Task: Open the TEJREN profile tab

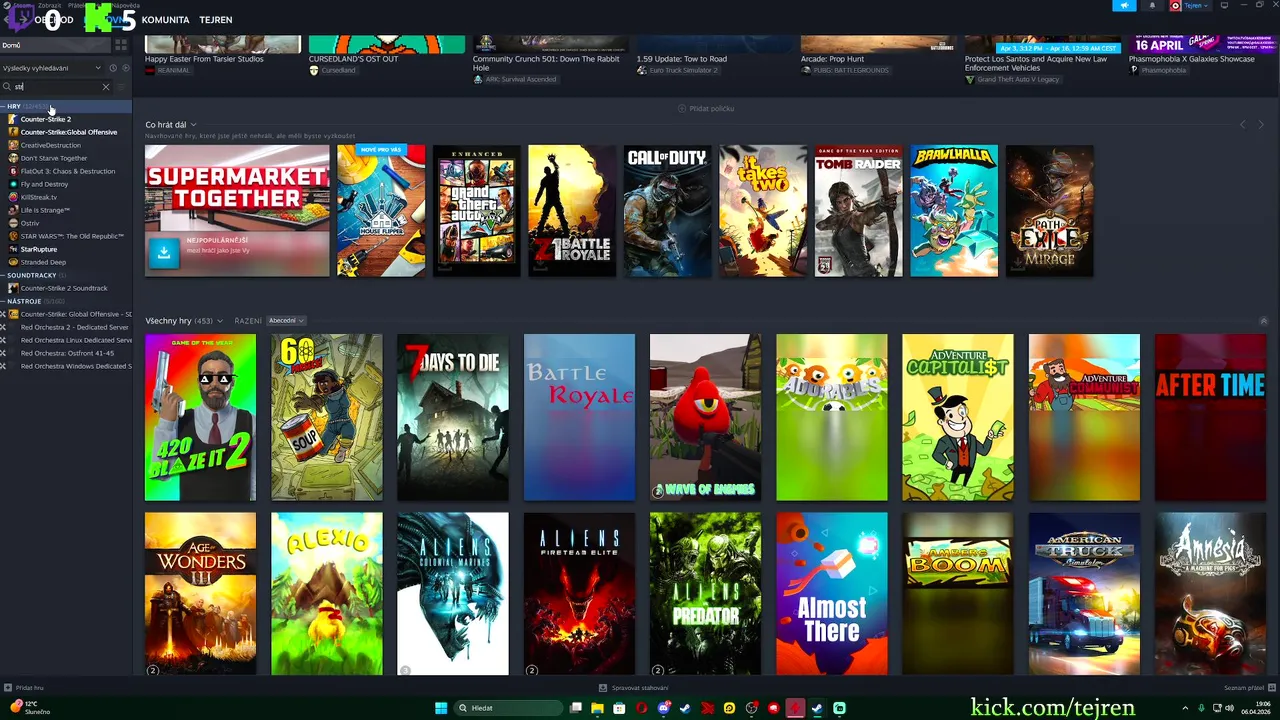Action: 215,20
